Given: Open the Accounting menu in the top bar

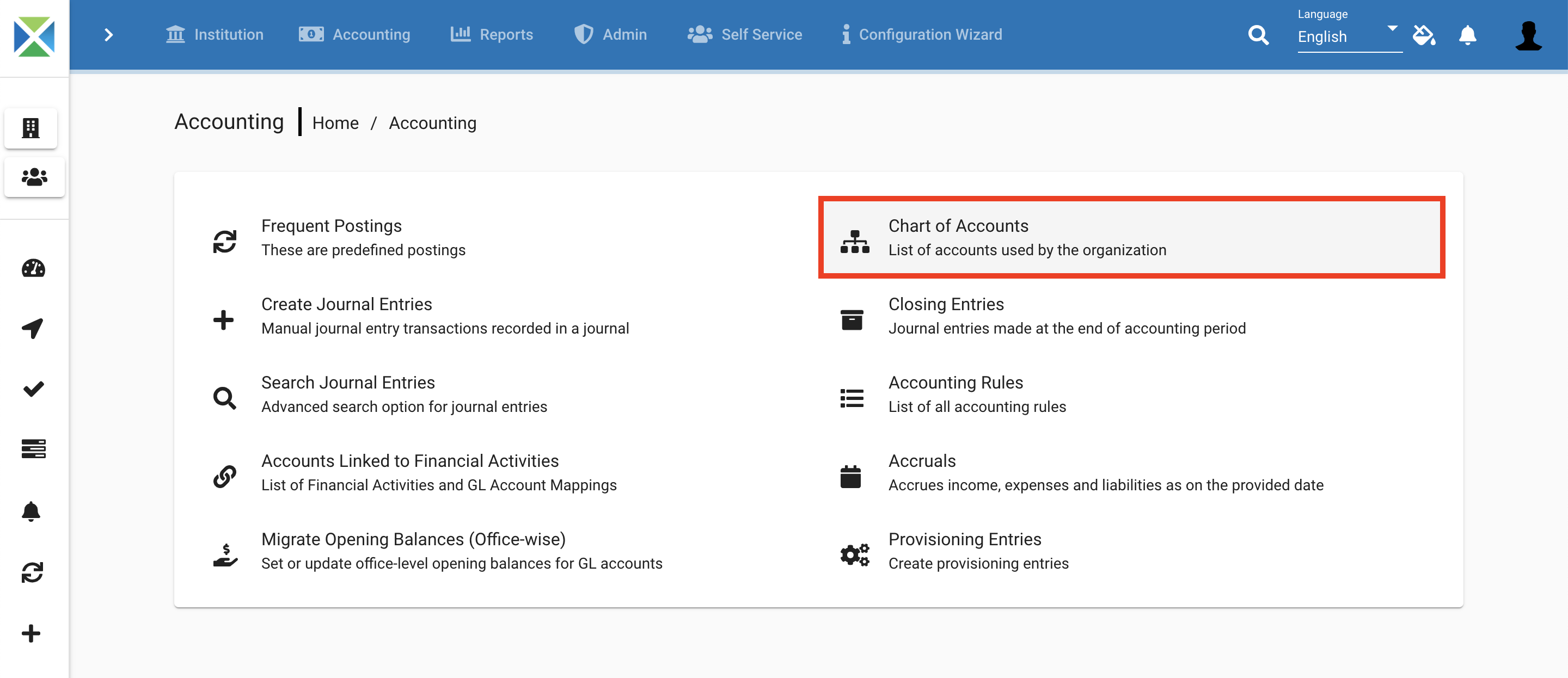Looking at the screenshot, I should tap(354, 35).
